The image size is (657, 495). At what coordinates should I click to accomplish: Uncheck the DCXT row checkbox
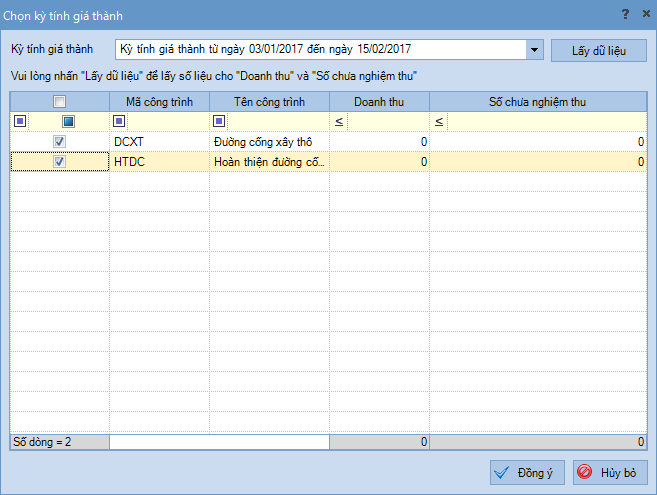tap(60, 142)
